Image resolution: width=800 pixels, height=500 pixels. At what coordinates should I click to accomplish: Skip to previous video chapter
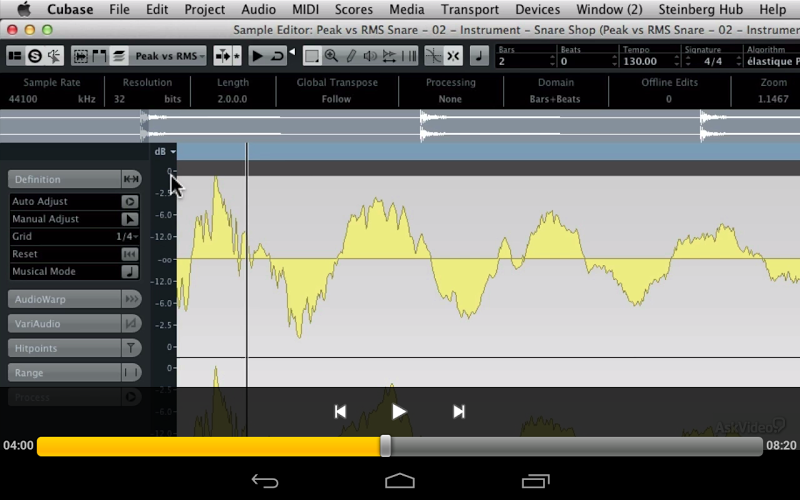tap(340, 412)
